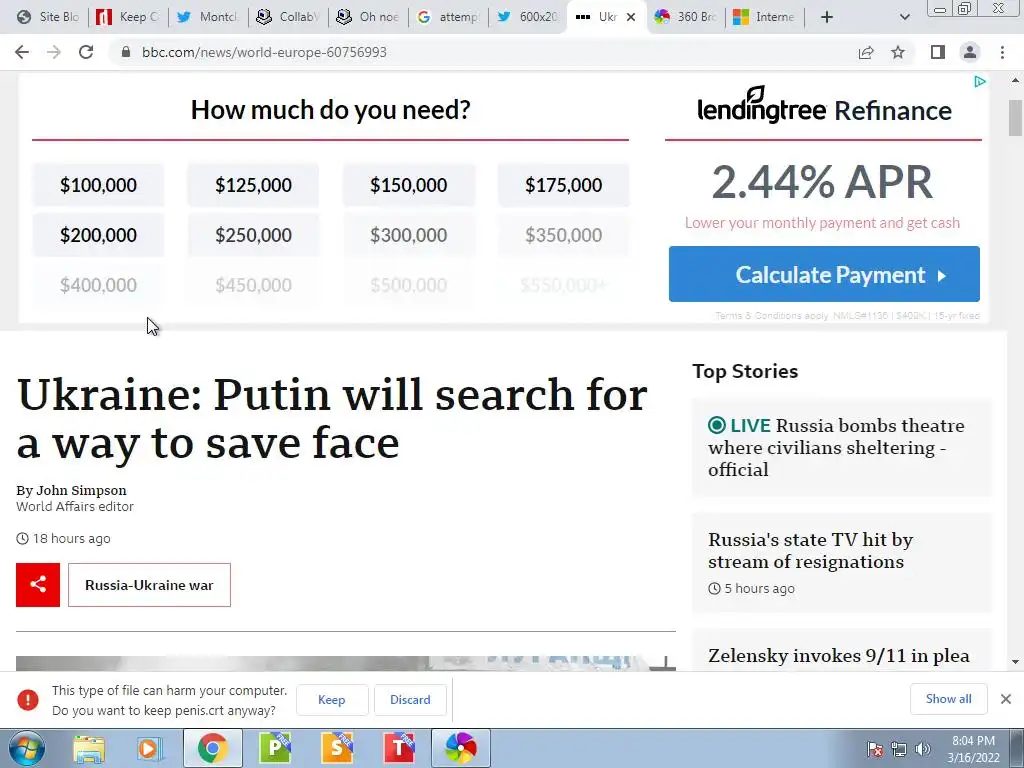Bookmark this page with the star
Screen dimensions: 1024x768
898,52
